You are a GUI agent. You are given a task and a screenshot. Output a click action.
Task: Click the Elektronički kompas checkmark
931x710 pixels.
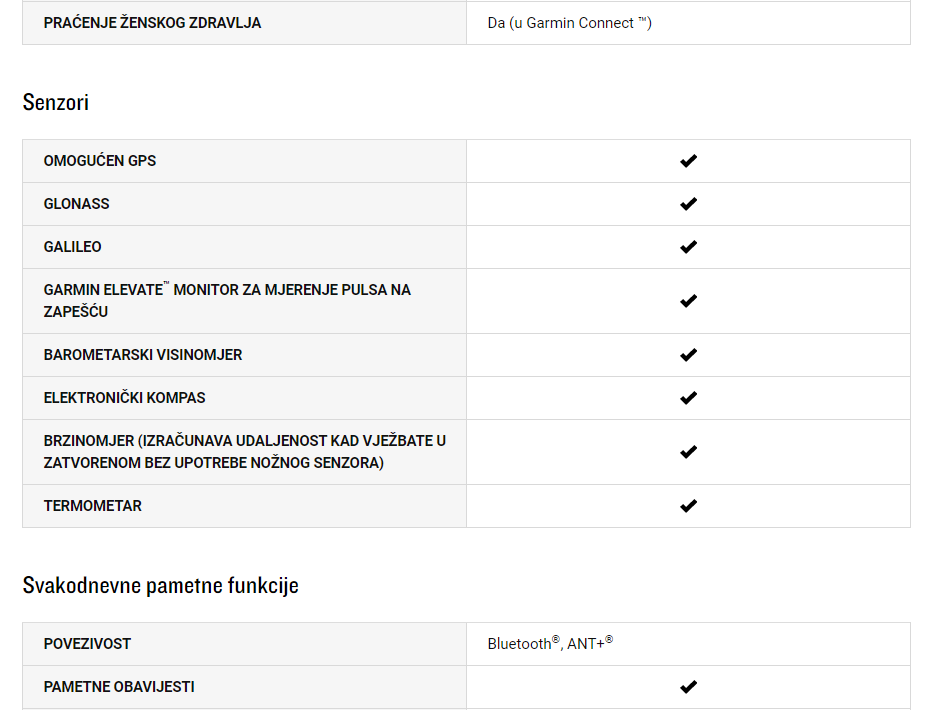[x=688, y=398]
